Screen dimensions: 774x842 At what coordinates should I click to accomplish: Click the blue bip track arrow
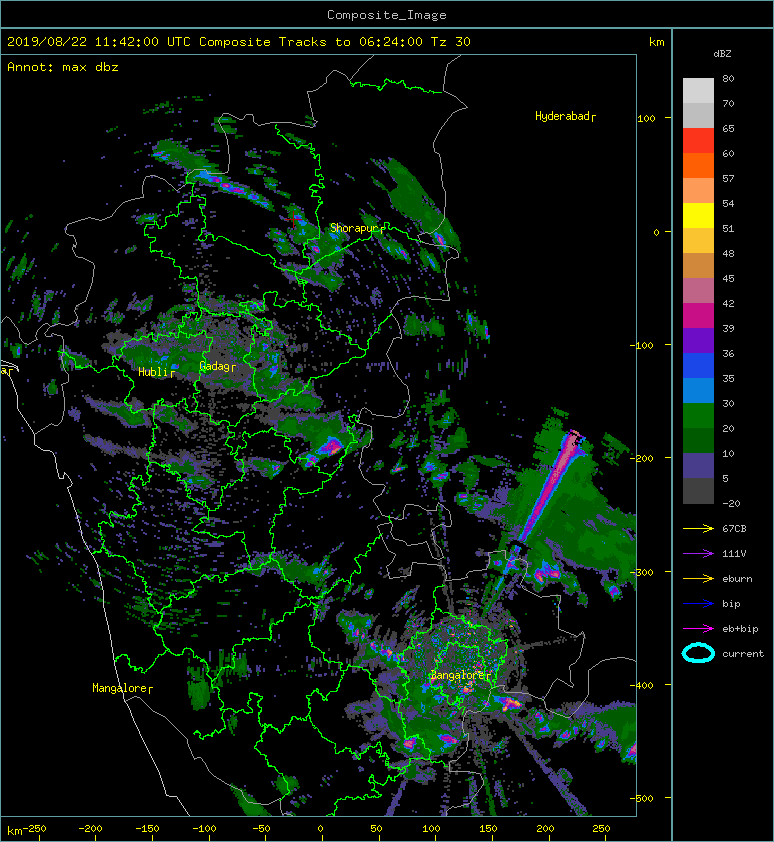tap(698, 604)
